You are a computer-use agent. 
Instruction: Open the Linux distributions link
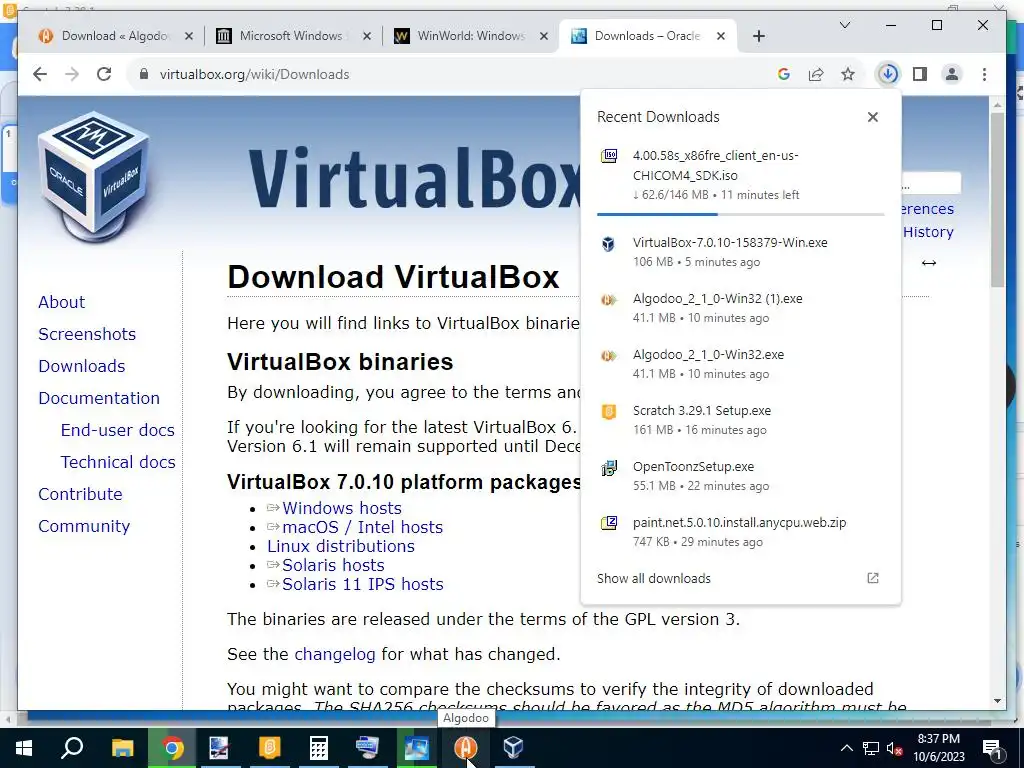pyautogui.click(x=341, y=546)
